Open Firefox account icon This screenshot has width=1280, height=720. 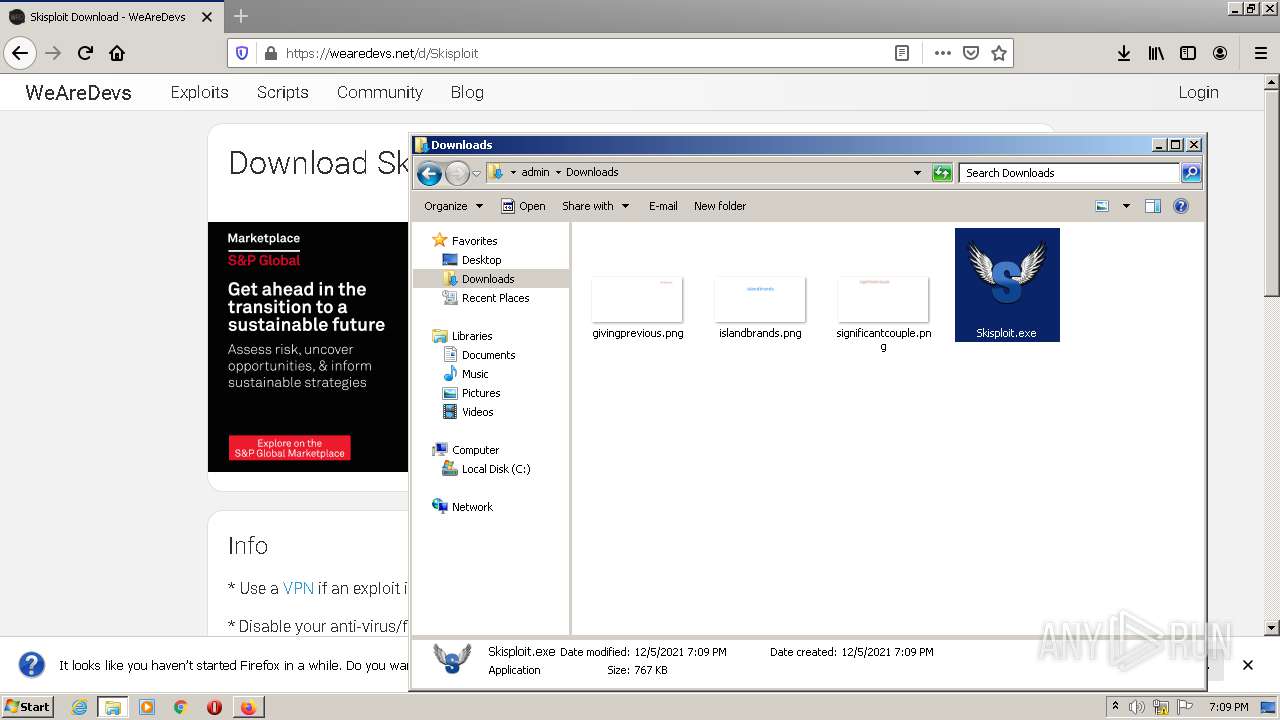tap(1220, 53)
